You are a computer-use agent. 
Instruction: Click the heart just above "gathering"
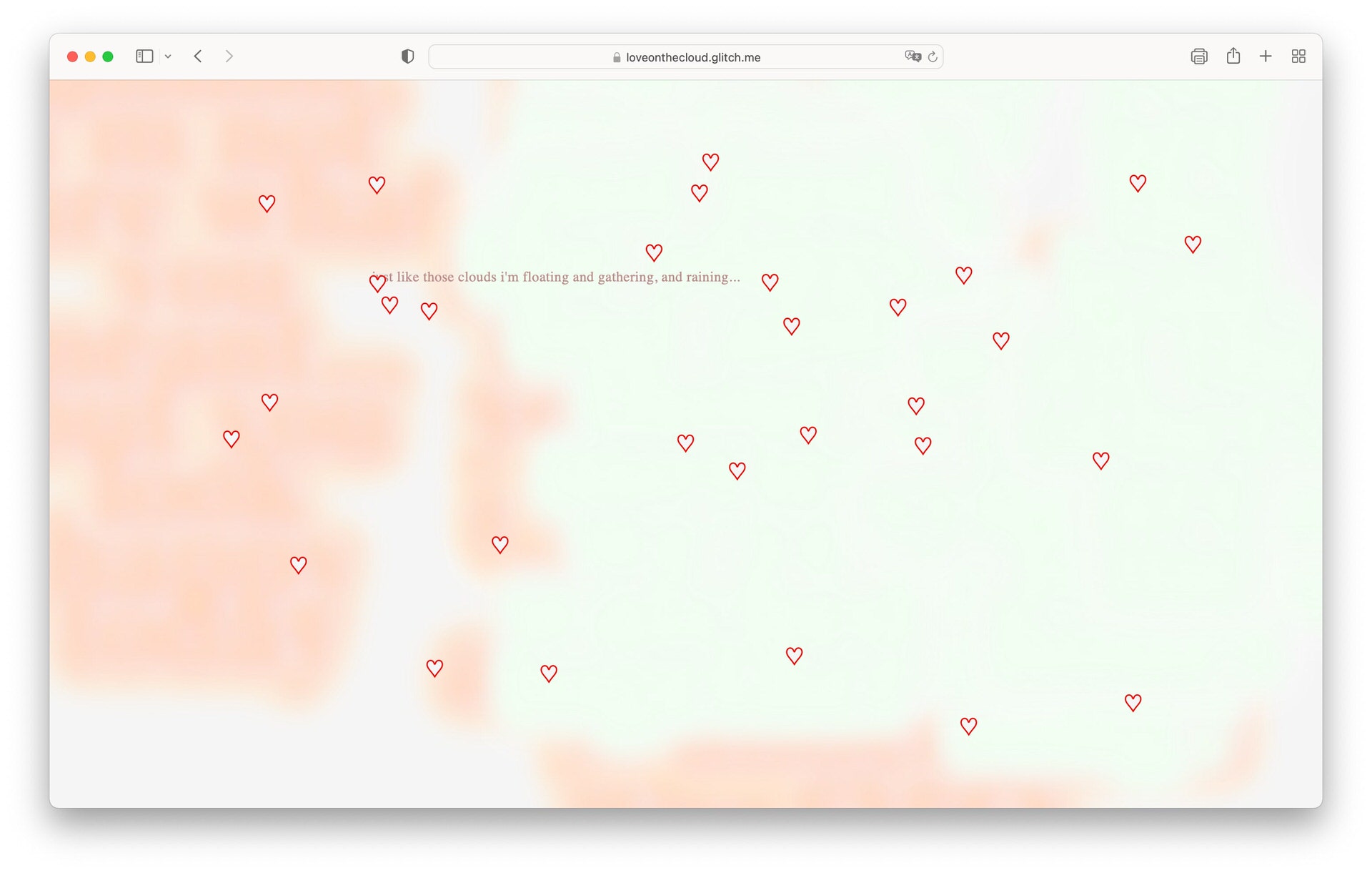coord(653,252)
